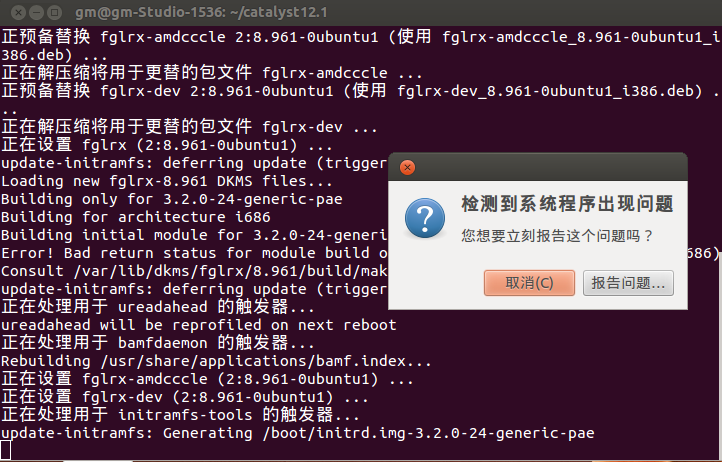This screenshot has width=722, height=462.
Task: Maximize the terminal window
Action: (54, 12)
